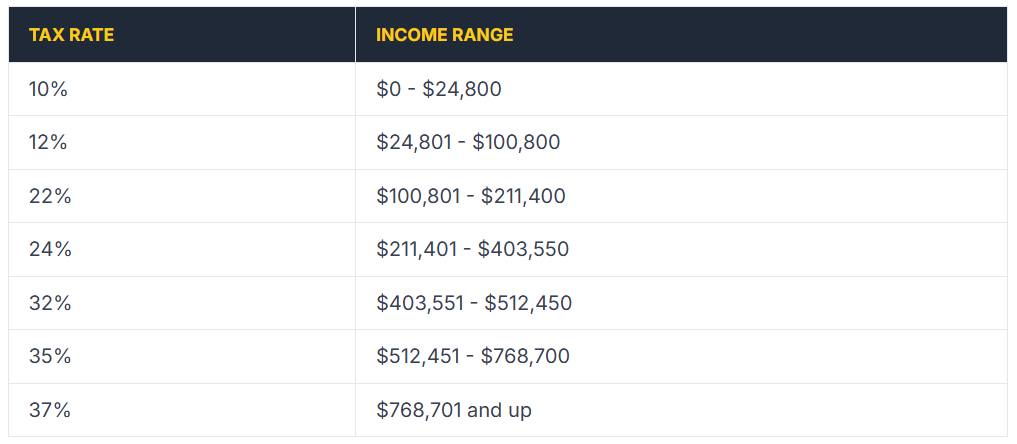Select the 24% tax rate cell
The width and height of the screenshot is (1017, 444).
(182, 250)
